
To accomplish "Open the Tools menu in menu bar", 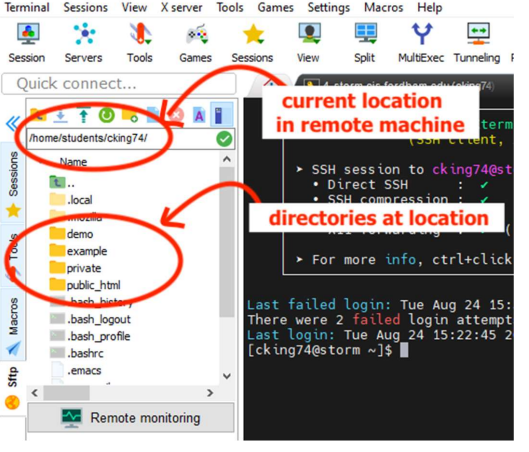I will (230, 7).
